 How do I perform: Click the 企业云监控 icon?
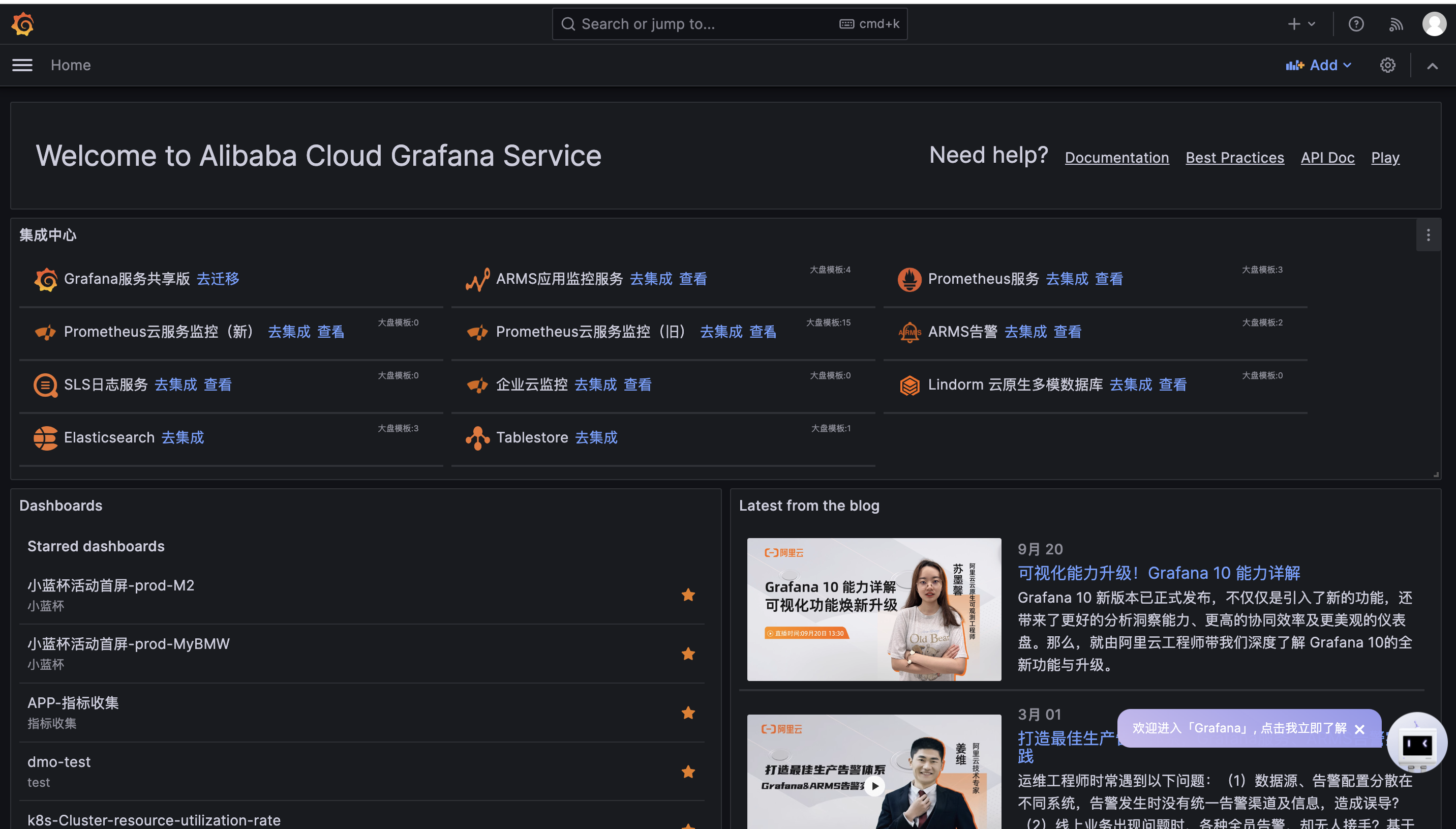click(x=477, y=385)
